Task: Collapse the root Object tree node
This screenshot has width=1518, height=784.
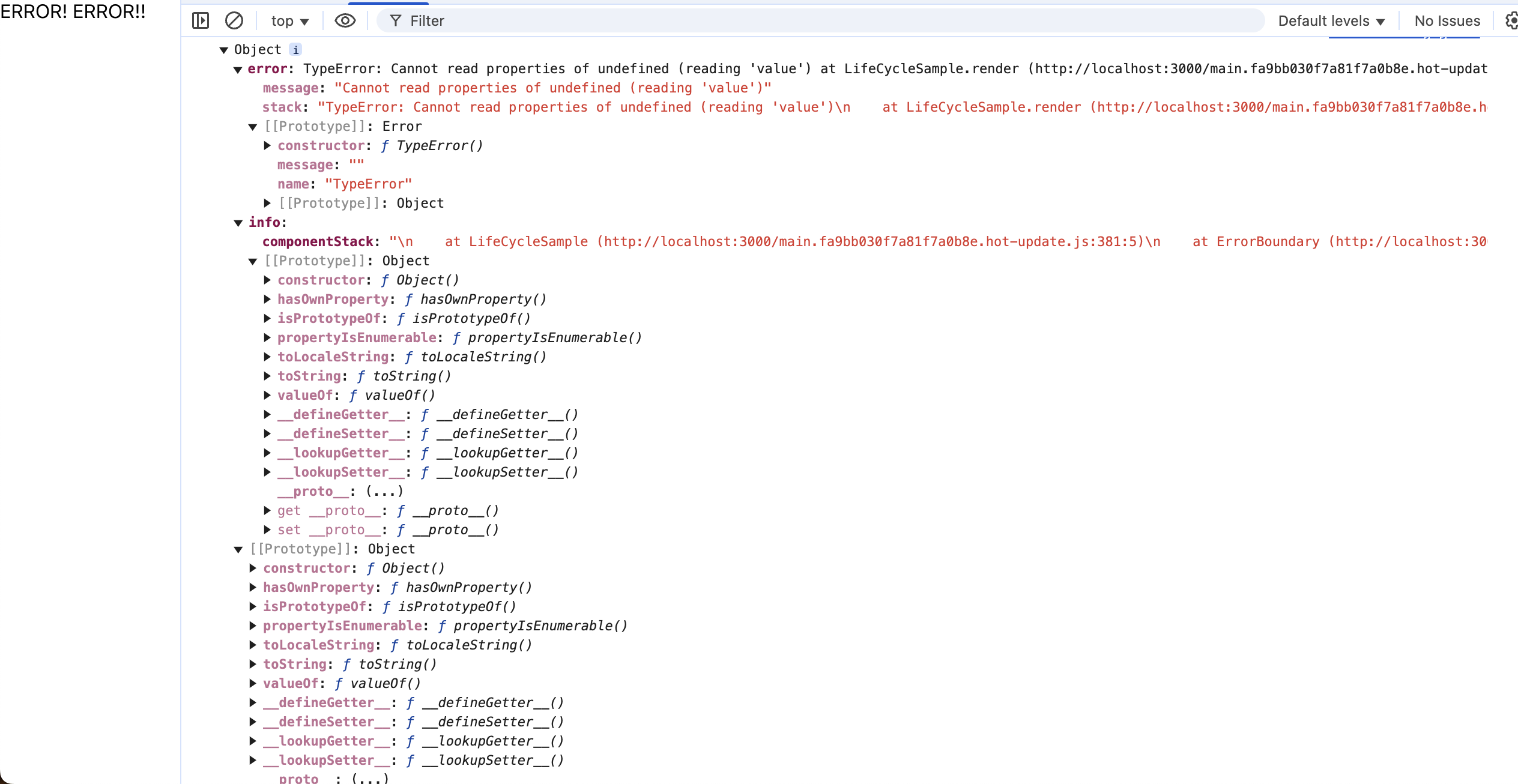Action: (x=224, y=50)
